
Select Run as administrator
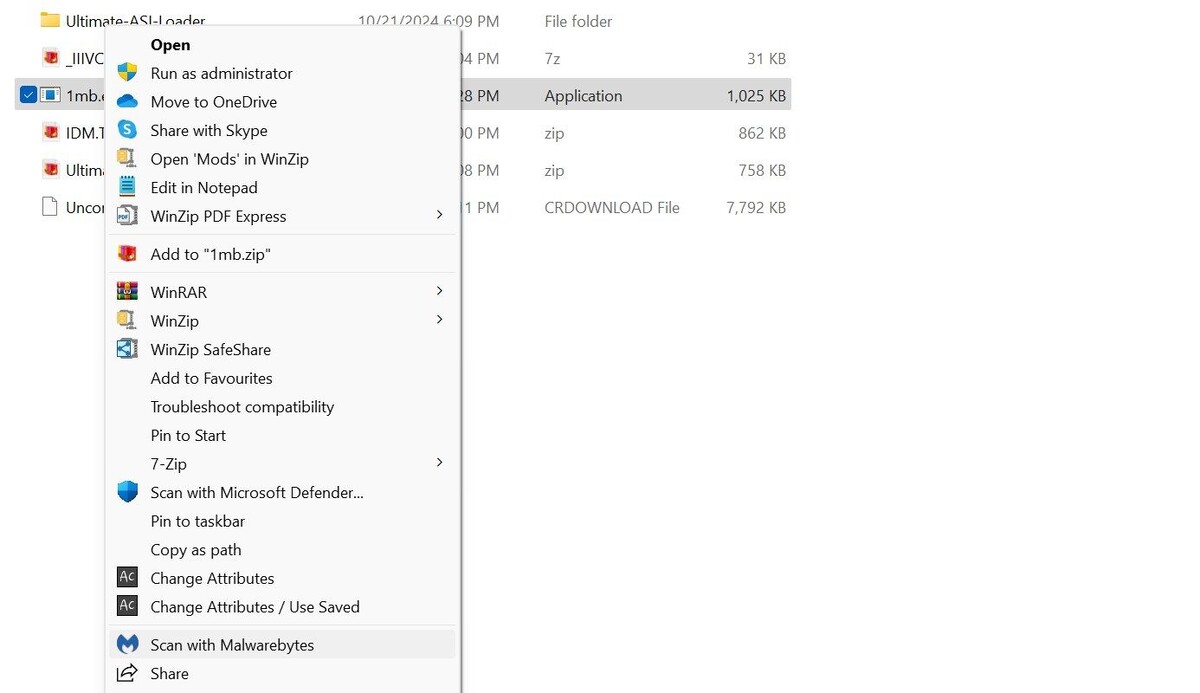tap(282, 73)
